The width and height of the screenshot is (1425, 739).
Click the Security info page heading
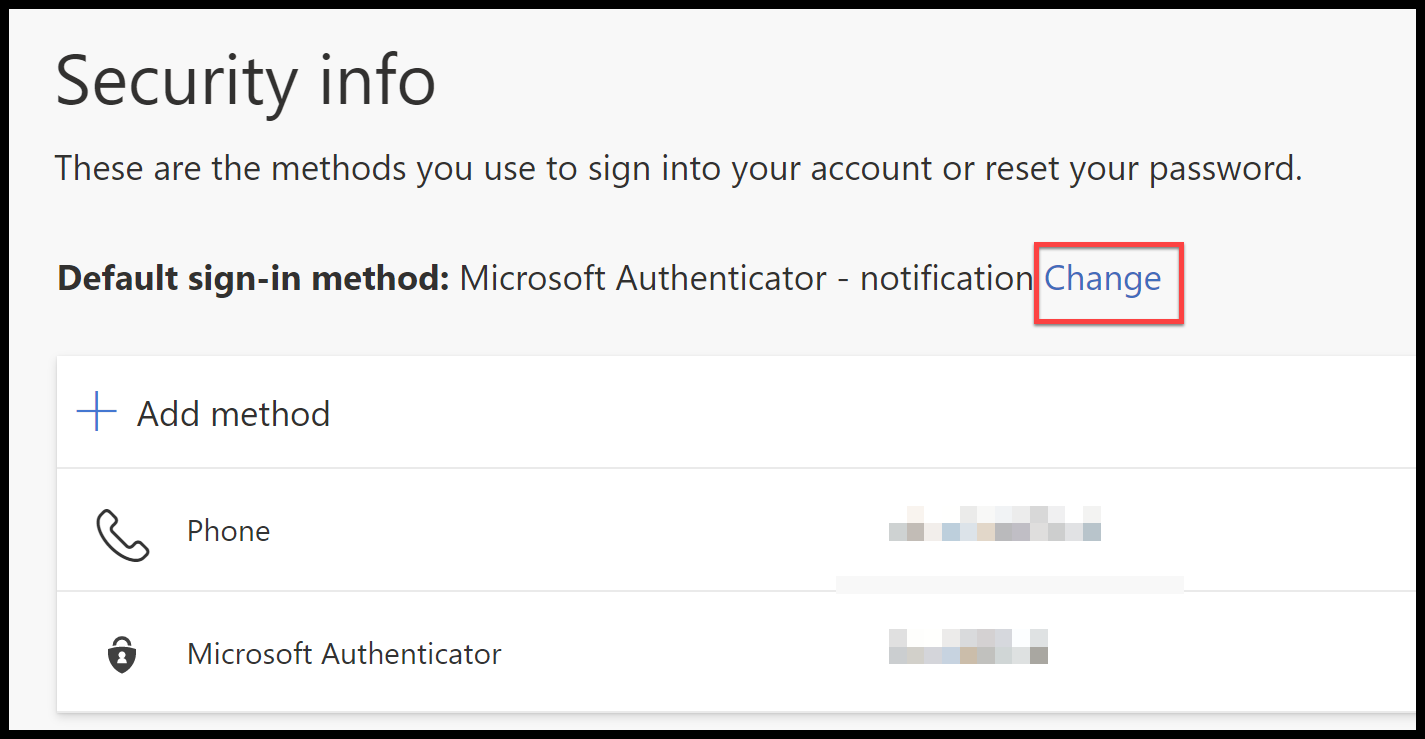pos(245,80)
